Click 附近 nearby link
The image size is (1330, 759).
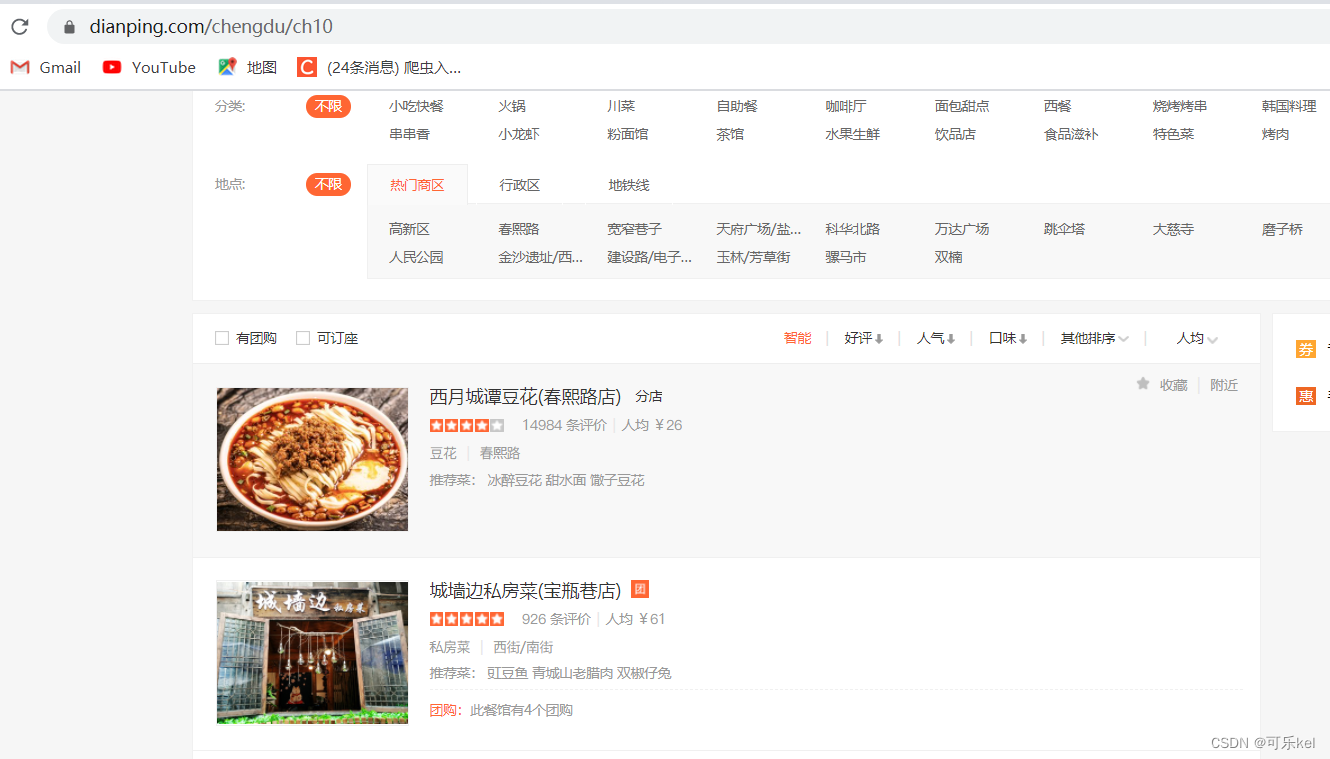pos(1224,385)
